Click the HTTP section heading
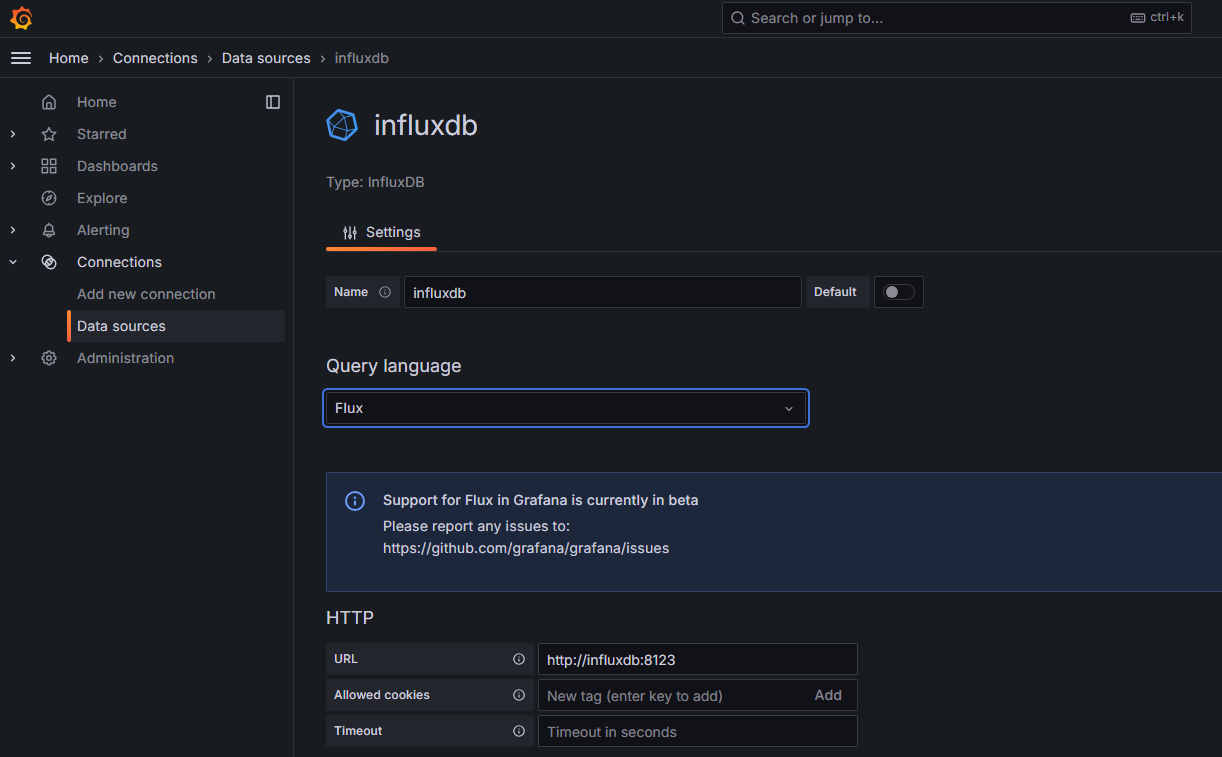 (x=350, y=618)
